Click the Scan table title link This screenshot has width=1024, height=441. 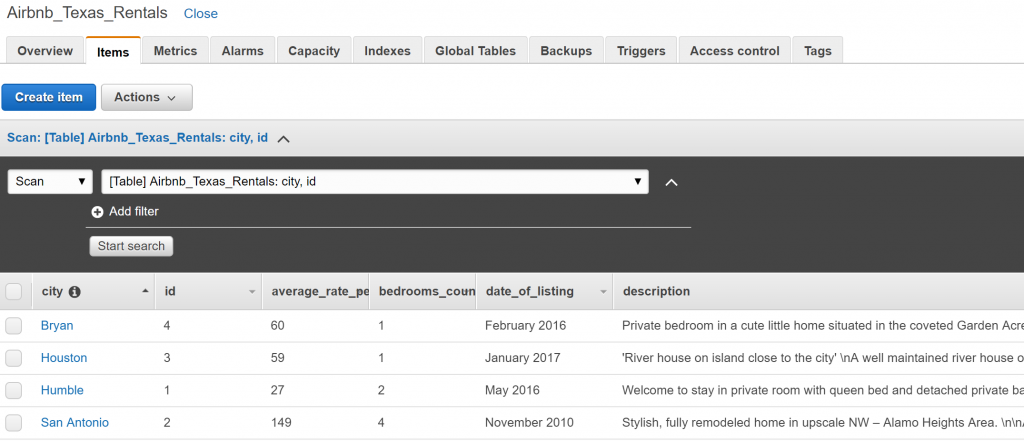(x=137, y=139)
